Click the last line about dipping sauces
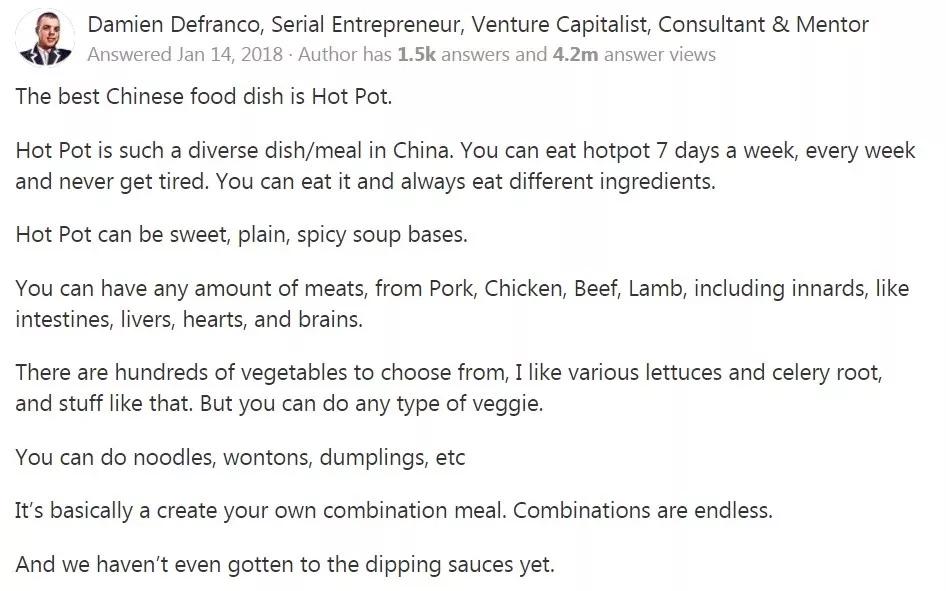Image resolution: width=946 pixels, height=591 pixels. tap(284, 563)
